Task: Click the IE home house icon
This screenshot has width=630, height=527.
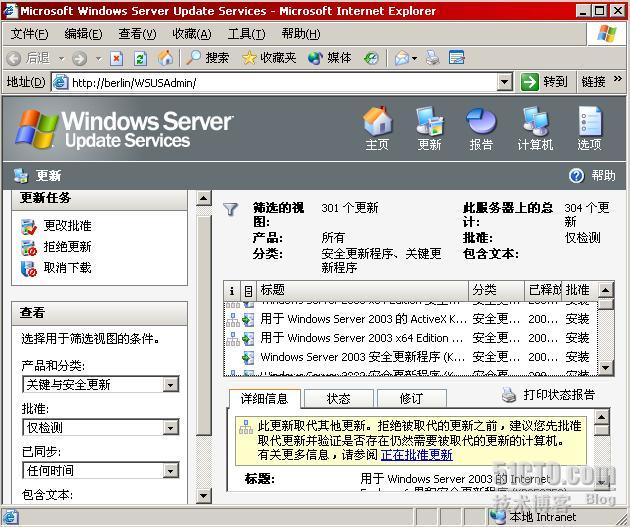Action: pyautogui.click(x=165, y=58)
